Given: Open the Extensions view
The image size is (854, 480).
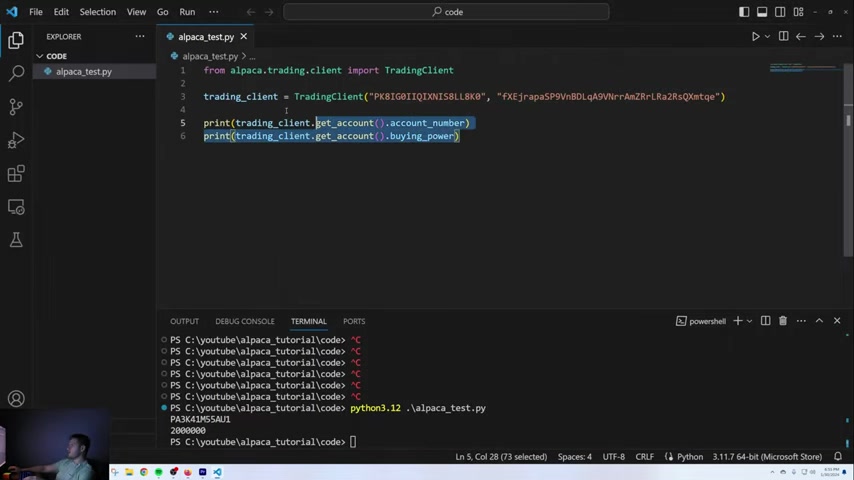Looking at the screenshot, I should 16,174.
